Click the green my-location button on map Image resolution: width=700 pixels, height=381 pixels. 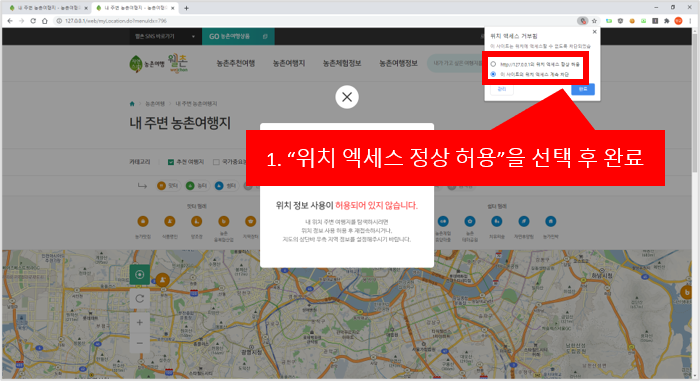[x=140, y=275]
